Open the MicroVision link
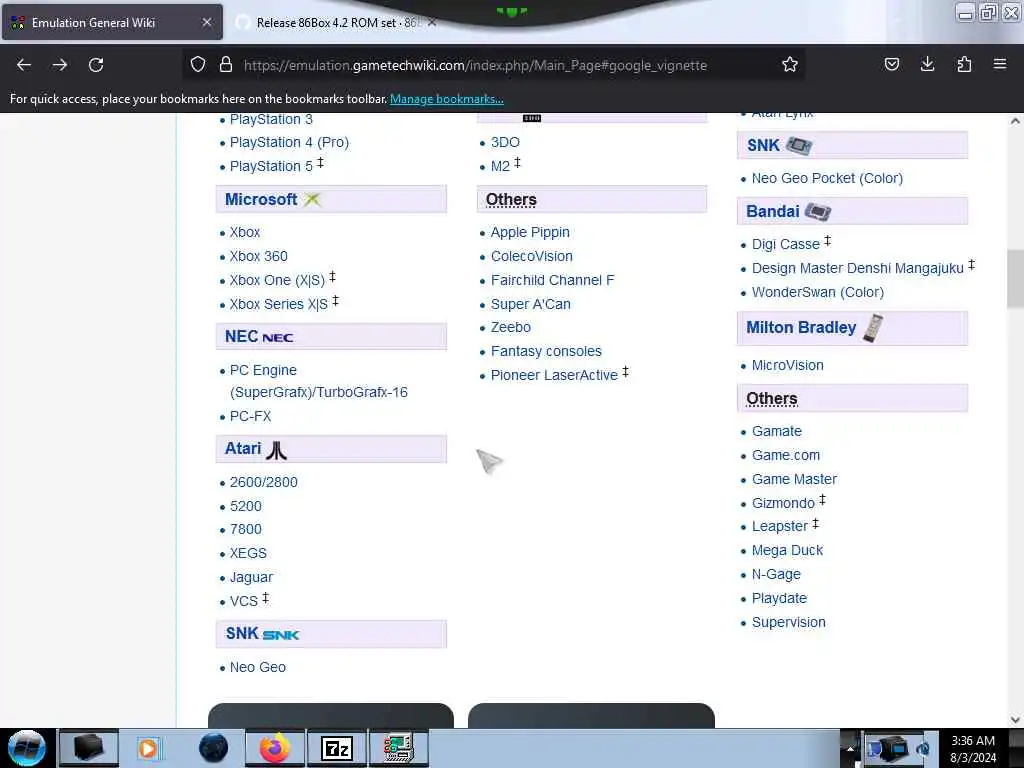 [787, 365]
